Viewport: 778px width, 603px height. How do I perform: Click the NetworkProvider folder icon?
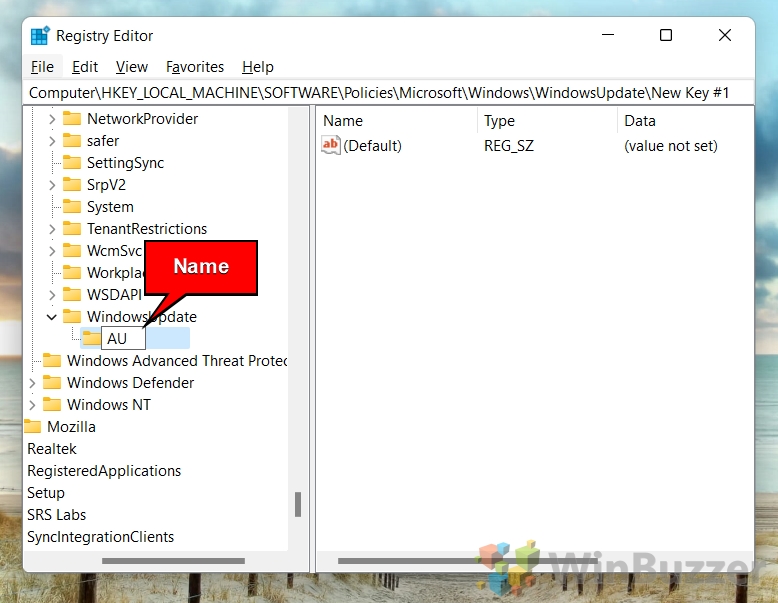(x=72, y=119)
